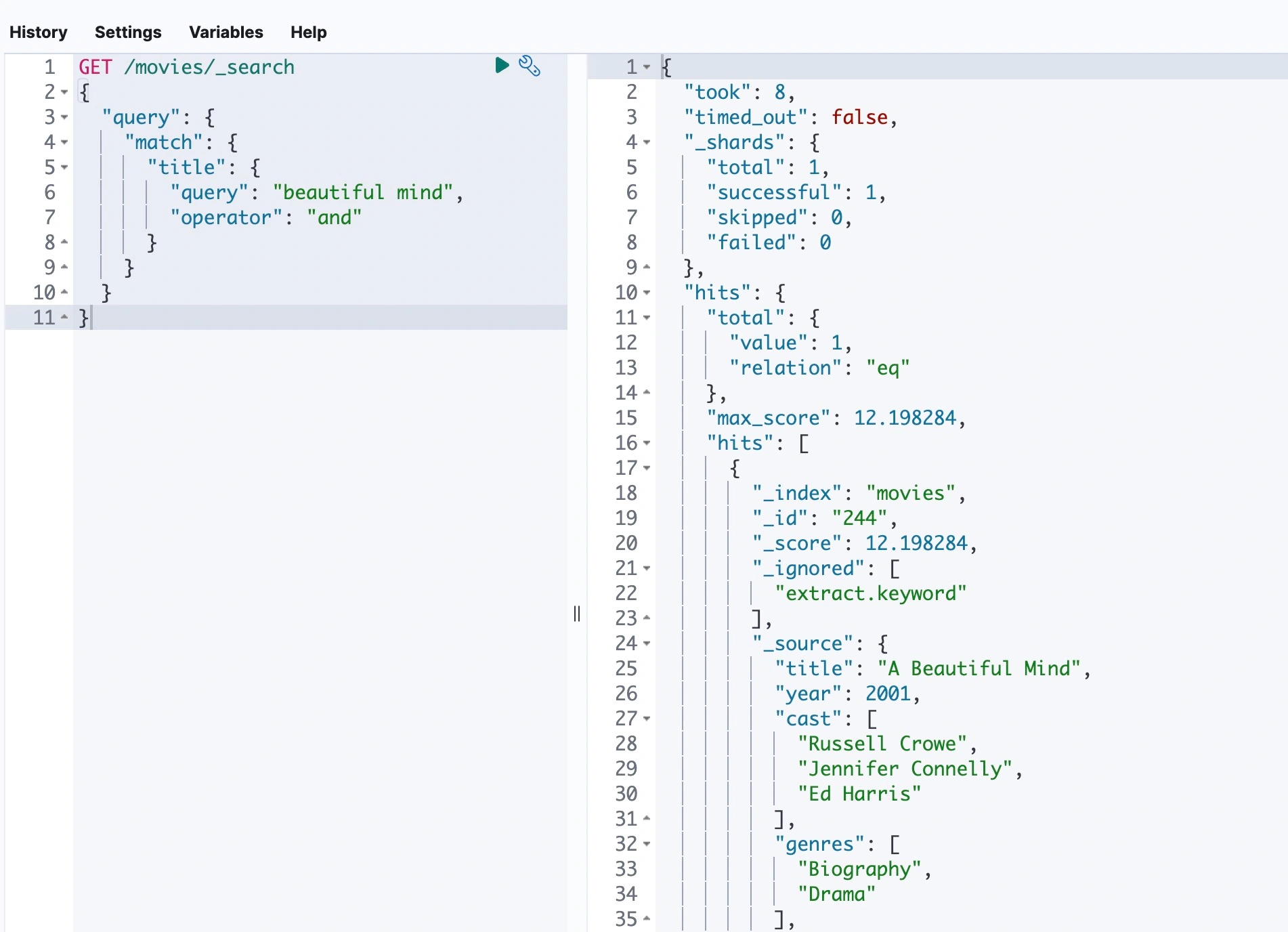This screenshot has width=1288, height=932.
Task: Collapse the "genres" array in response
Action: [x=647, y=844]
